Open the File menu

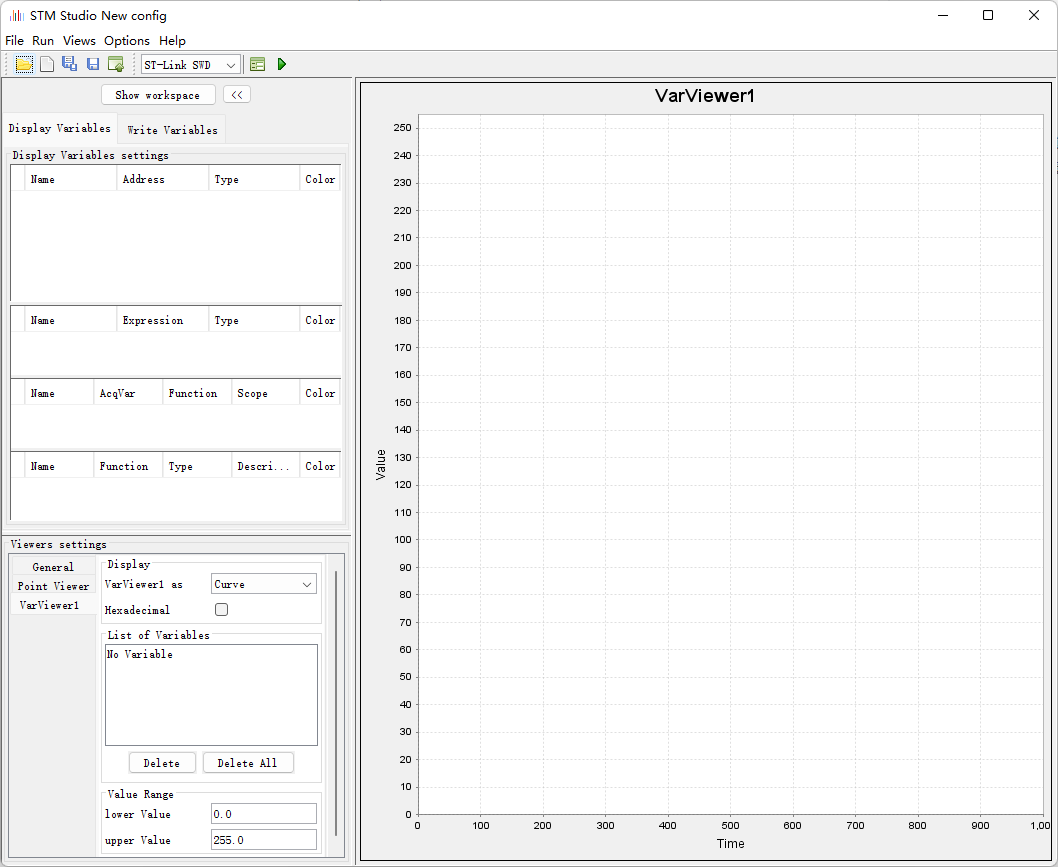click(14, 40)
